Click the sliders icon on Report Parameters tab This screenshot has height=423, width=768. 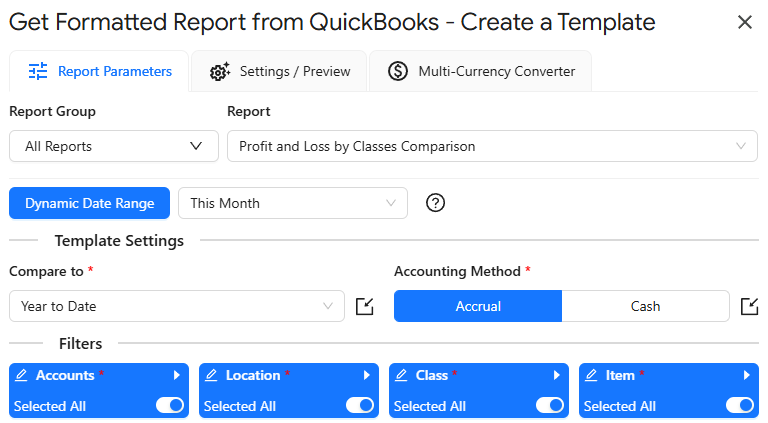[x=38, y=71]
